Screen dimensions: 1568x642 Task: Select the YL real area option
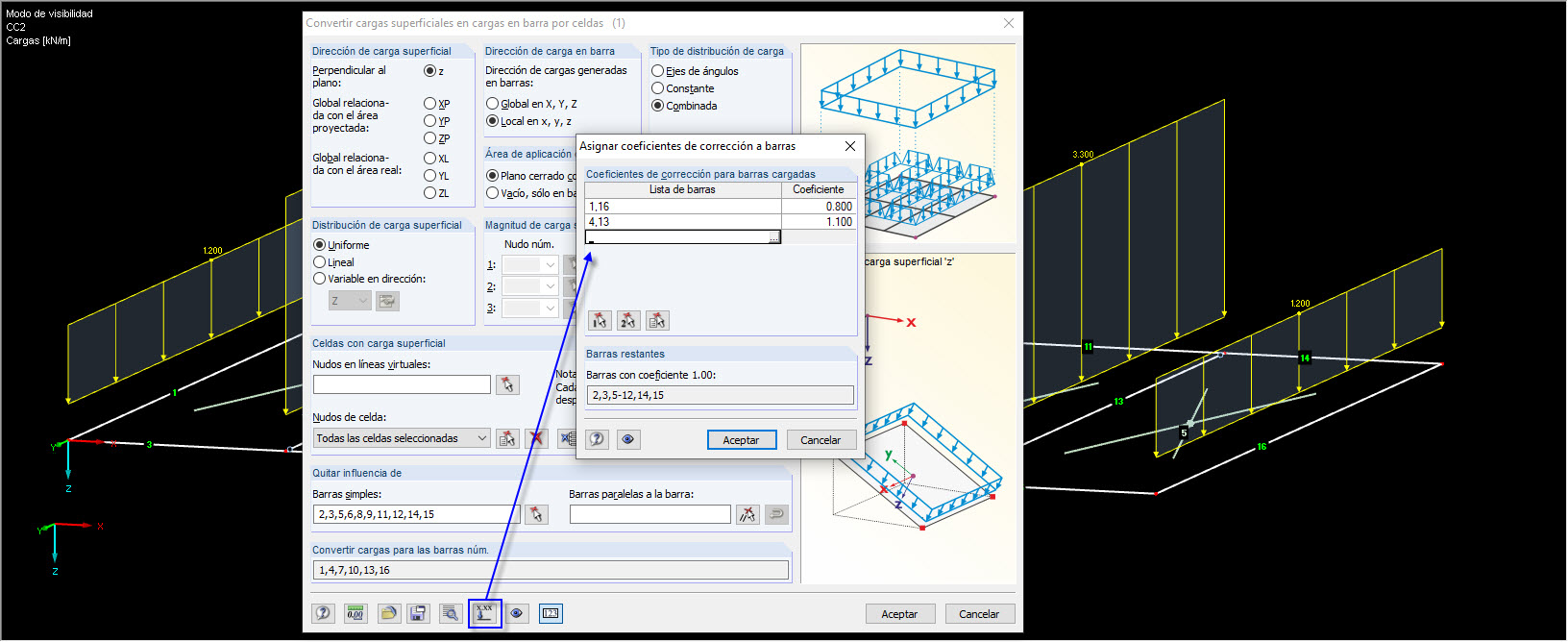coord(429,176)
